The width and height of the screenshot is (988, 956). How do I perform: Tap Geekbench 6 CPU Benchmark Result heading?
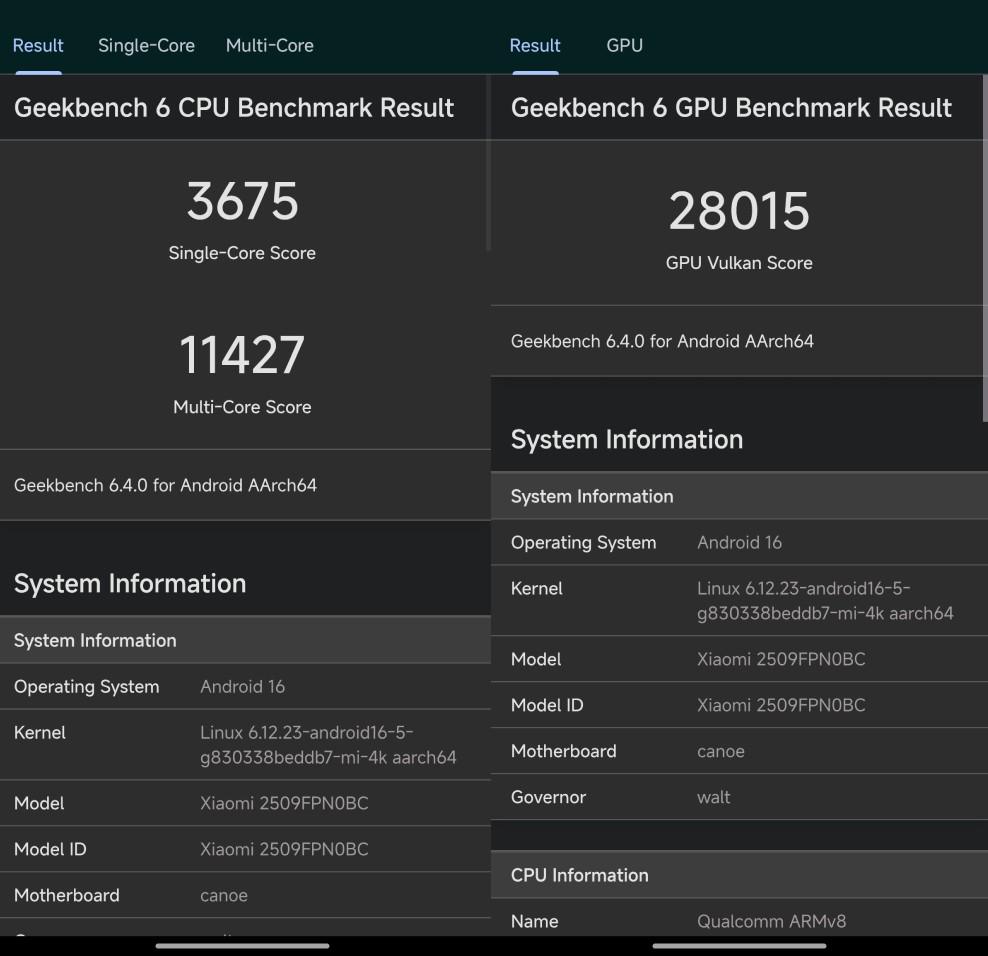click(x=234, y=108)
